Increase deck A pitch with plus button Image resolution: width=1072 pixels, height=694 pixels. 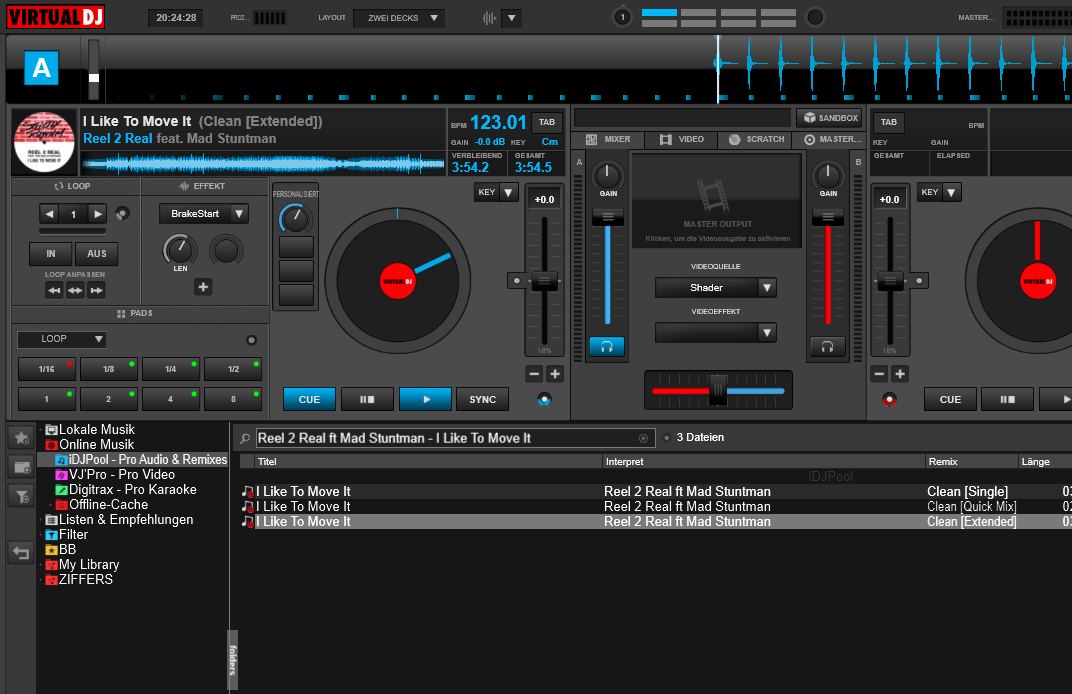click(x=555, y=373)
